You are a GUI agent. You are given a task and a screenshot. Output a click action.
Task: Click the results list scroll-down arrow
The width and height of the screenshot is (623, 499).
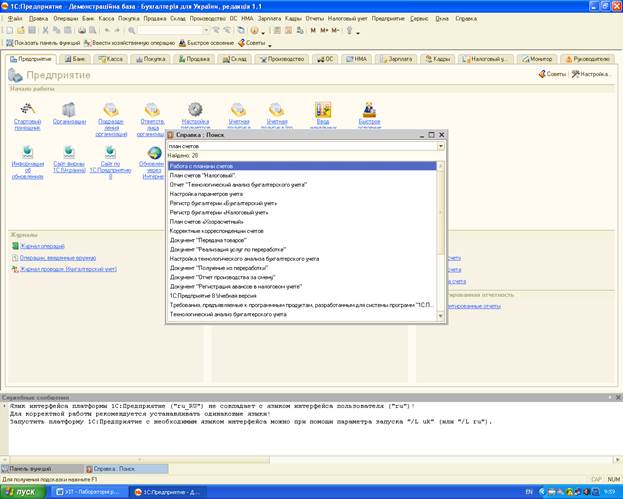click(440, 316)
